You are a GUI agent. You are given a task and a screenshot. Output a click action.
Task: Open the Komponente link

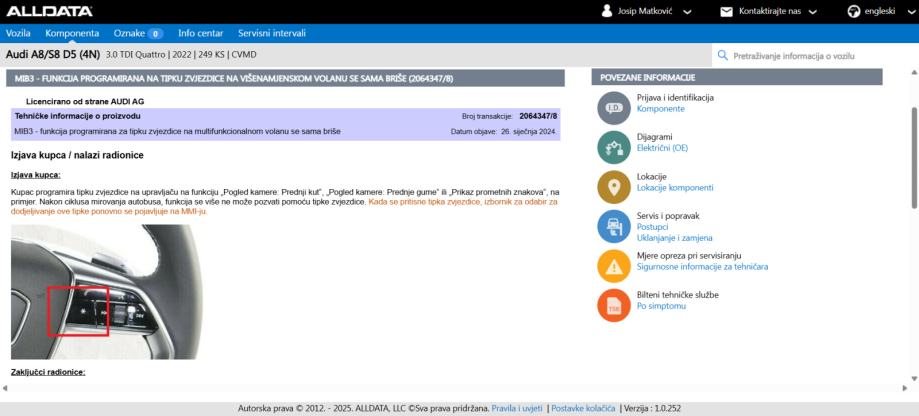click(x=661, y=109)
